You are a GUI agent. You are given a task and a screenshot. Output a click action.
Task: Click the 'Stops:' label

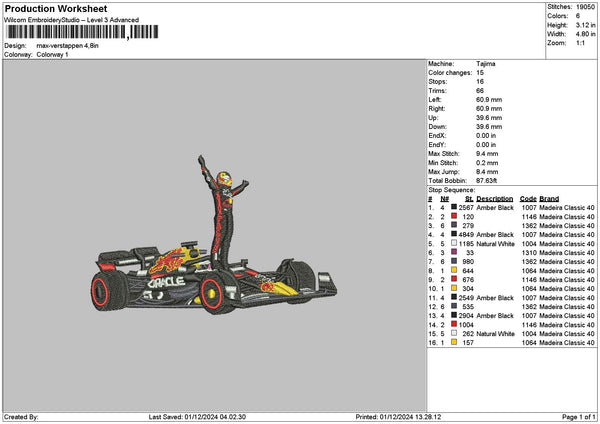[438, 82]
